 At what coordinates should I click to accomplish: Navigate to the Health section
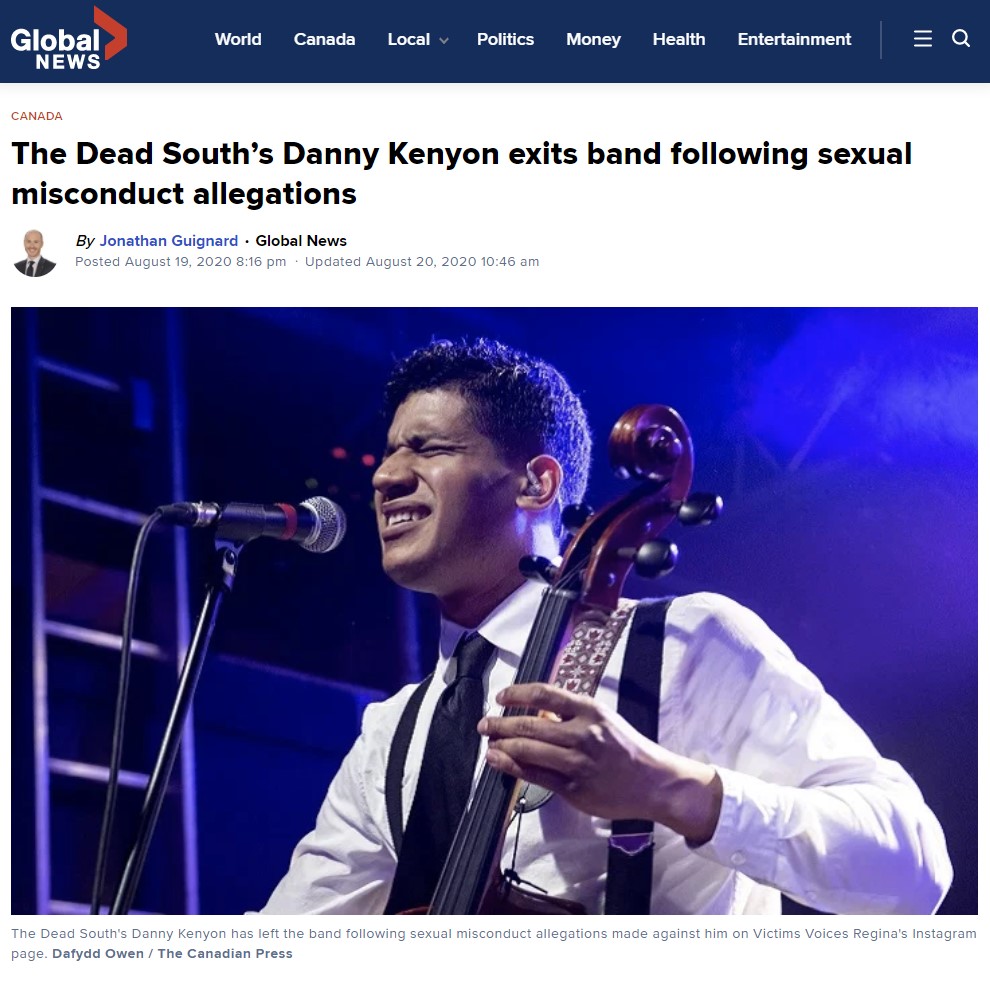tap(679, 39)
